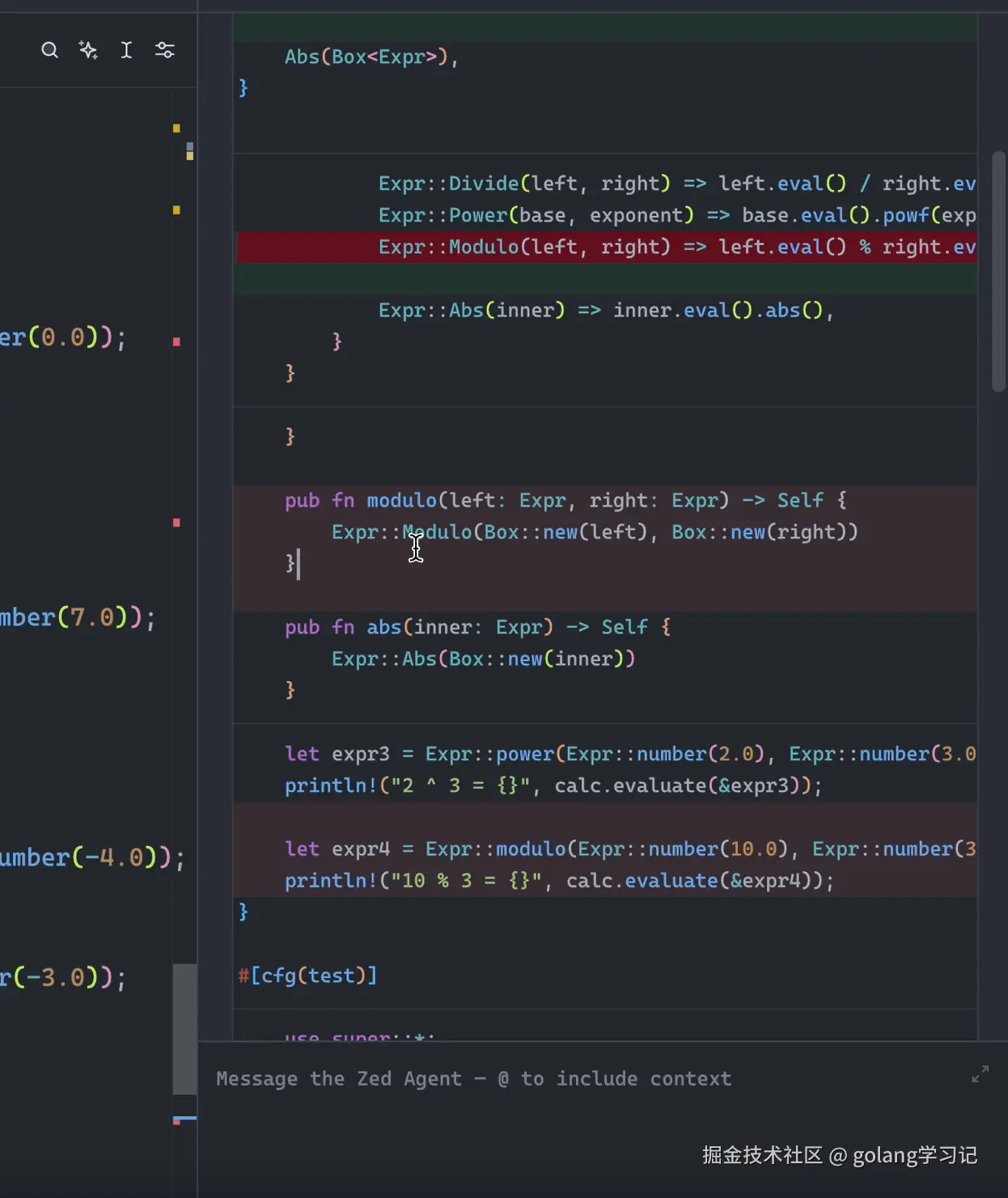Click the println "10 % 3" line
This screenshot has width=1008, height=1198.
pos(559,880)
